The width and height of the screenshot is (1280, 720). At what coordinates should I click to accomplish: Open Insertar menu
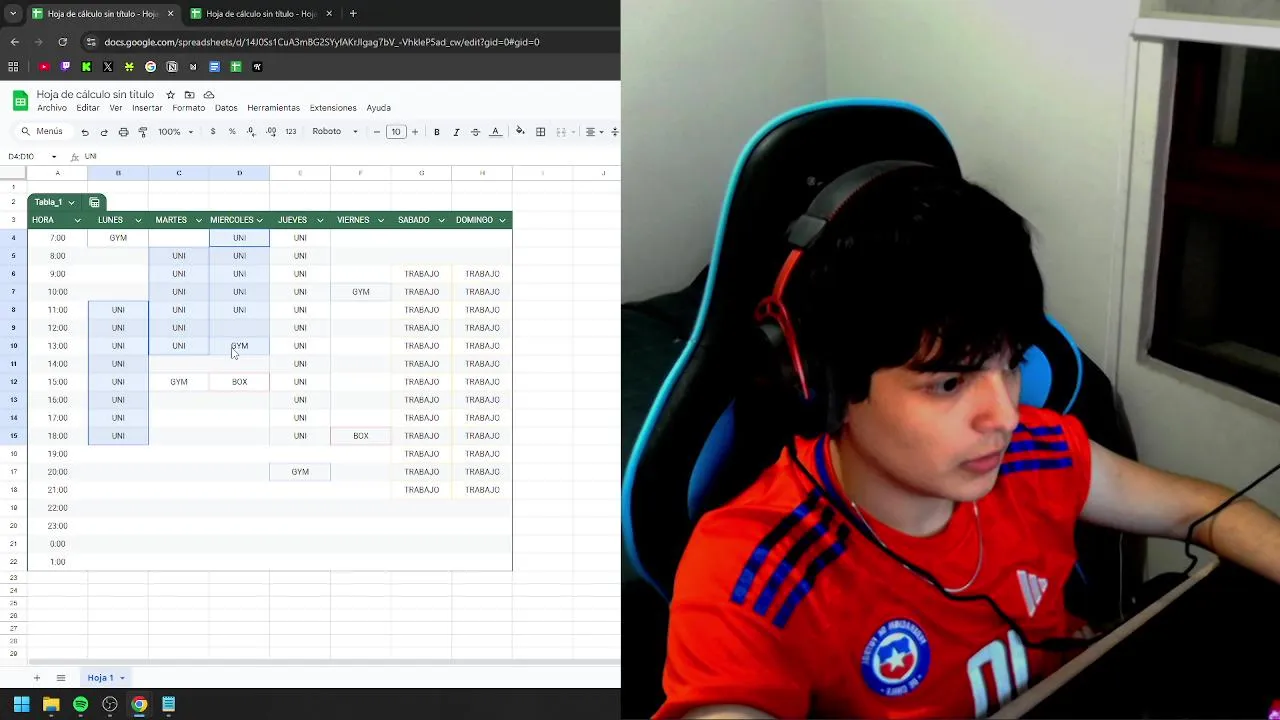(x=147, y=108)
